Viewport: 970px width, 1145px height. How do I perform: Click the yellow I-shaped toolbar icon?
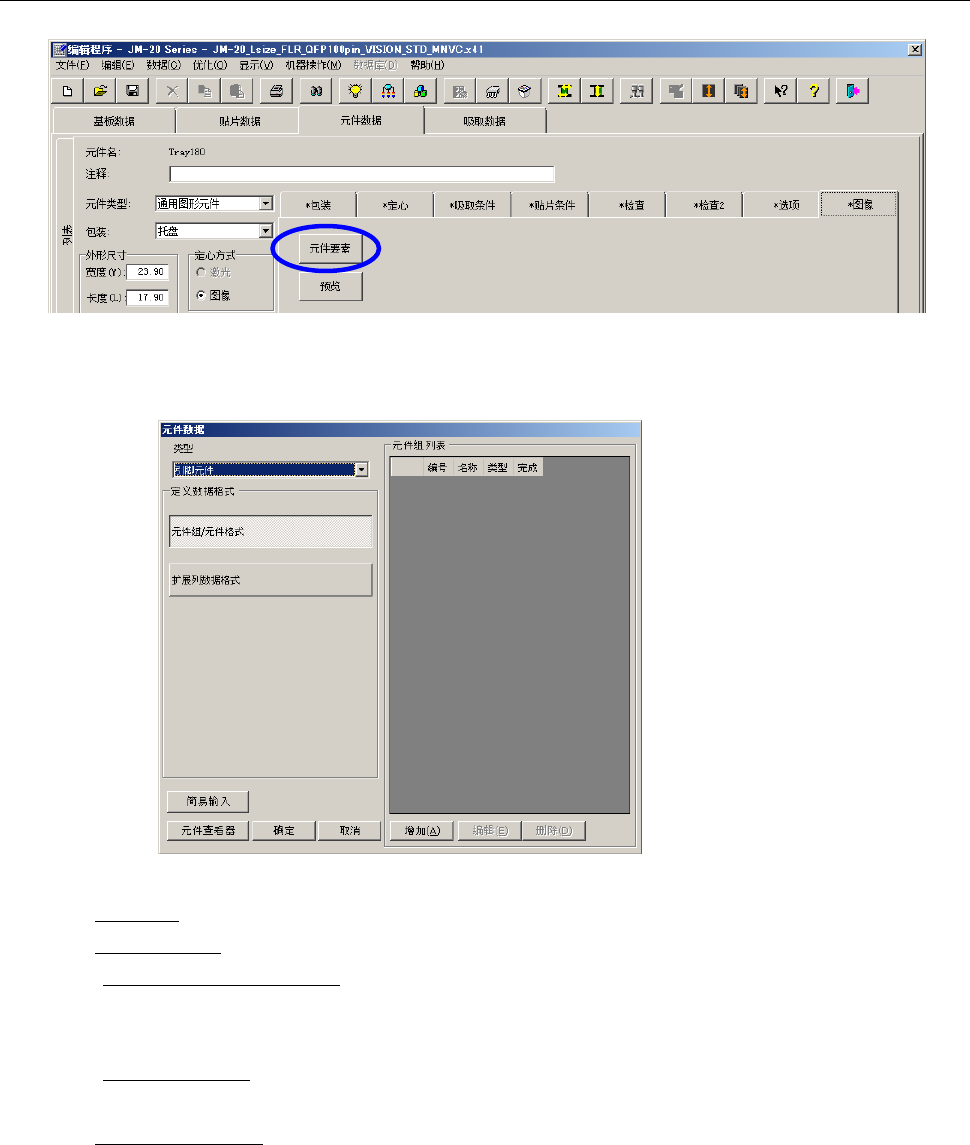tap(597, 91)
